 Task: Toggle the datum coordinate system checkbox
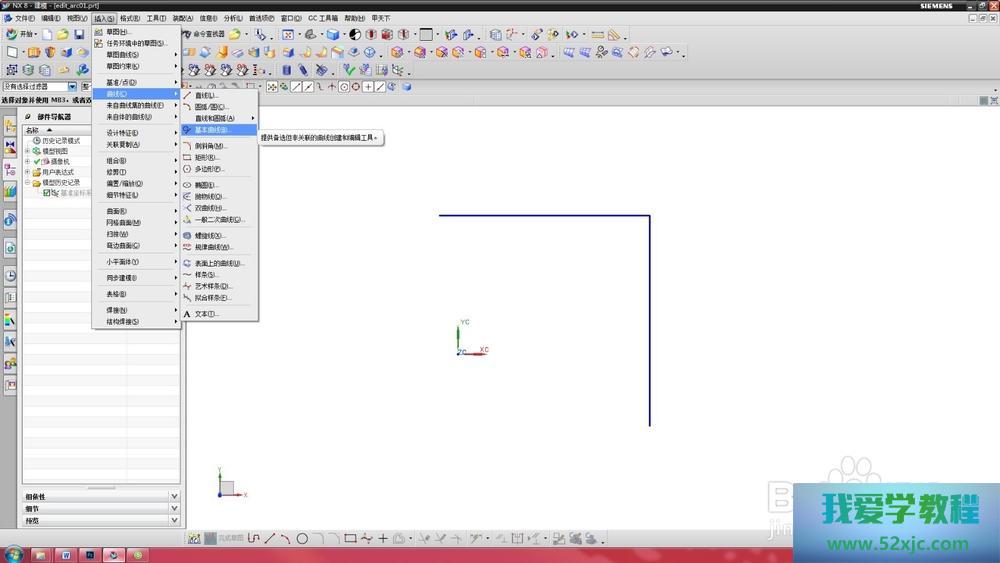[x=47, y=193]
